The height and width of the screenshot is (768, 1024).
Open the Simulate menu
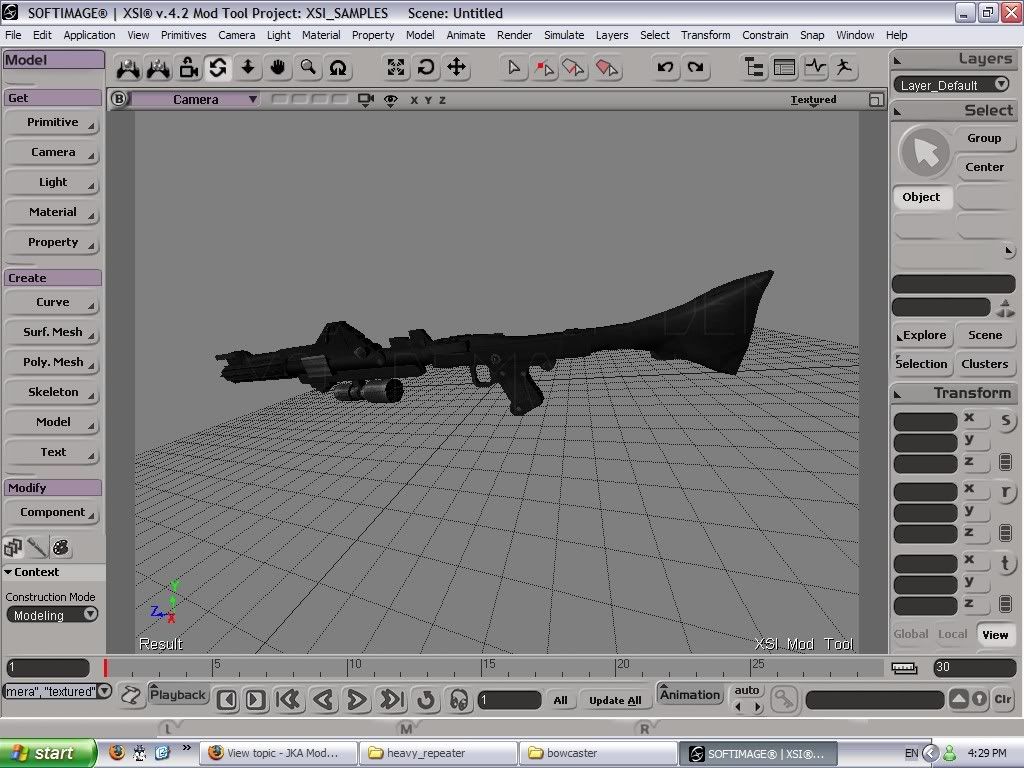coord(564,35)
